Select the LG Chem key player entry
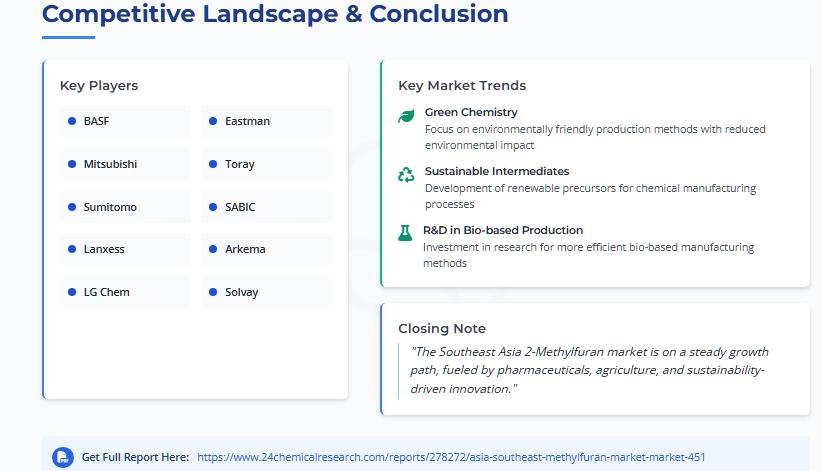 coord(125,292)
